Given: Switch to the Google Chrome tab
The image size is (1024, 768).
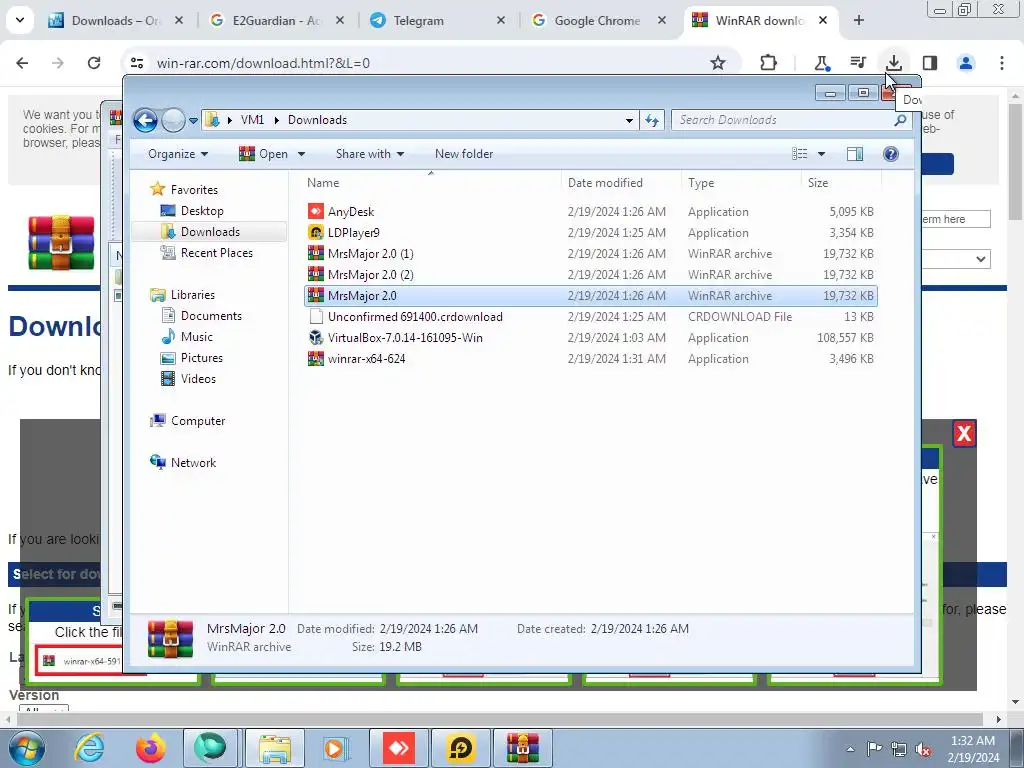Looking at the screenshot, I should point(597,21).
